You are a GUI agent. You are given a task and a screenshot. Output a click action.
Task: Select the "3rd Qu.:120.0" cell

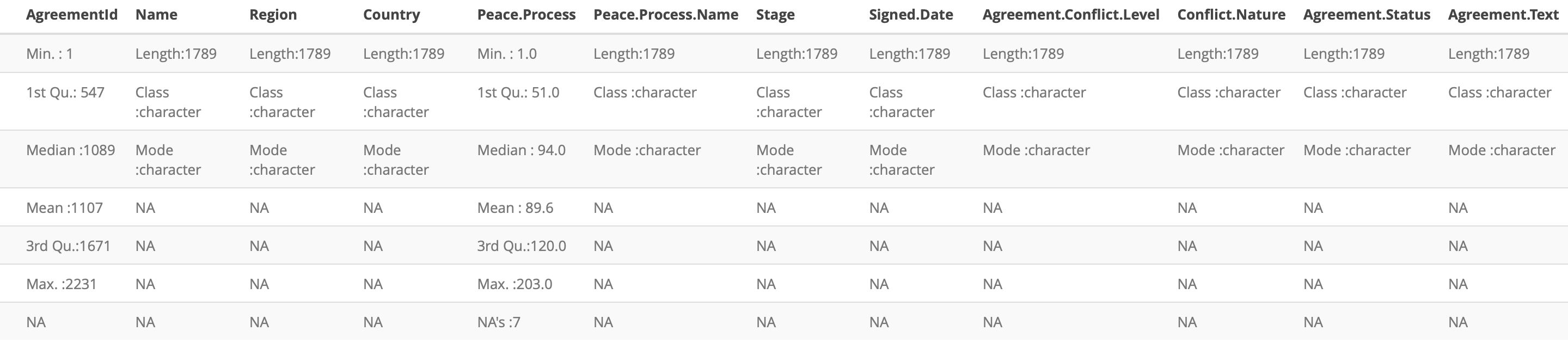click(x=521, y=246)
